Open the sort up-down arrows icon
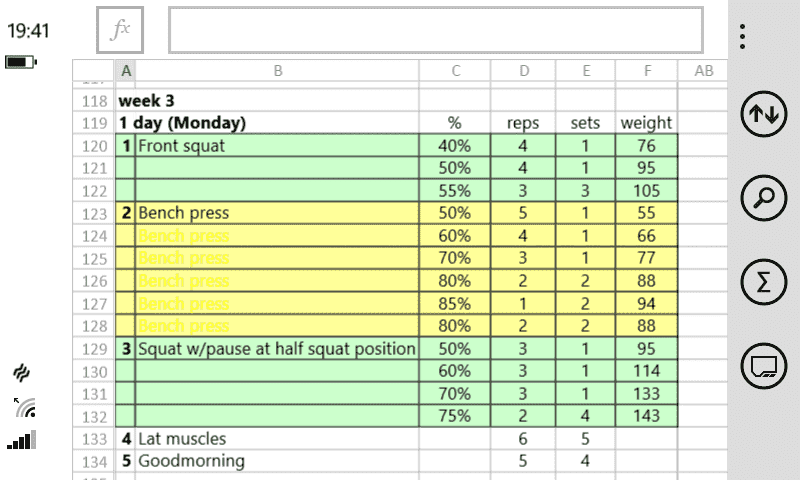The image size is (800, 480). tap(763, 115)
